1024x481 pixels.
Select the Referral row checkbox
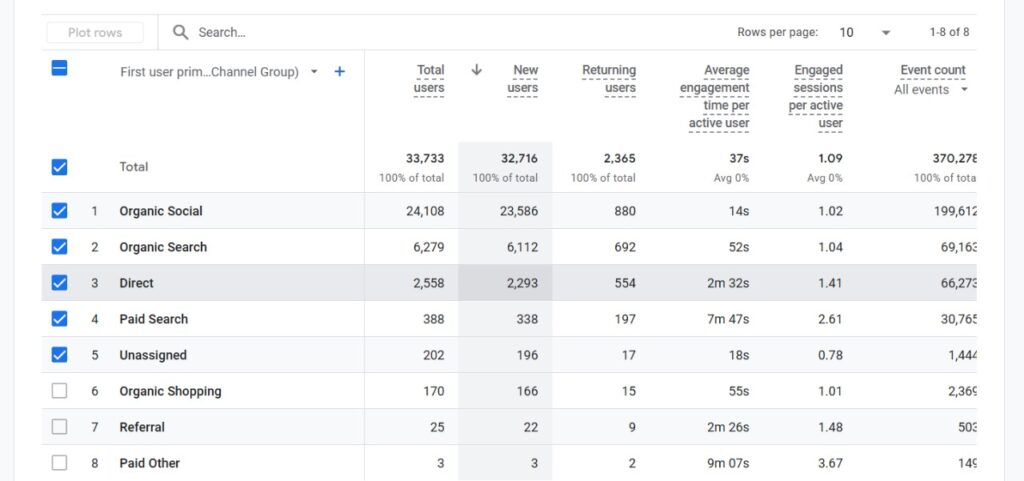point(59,427)
